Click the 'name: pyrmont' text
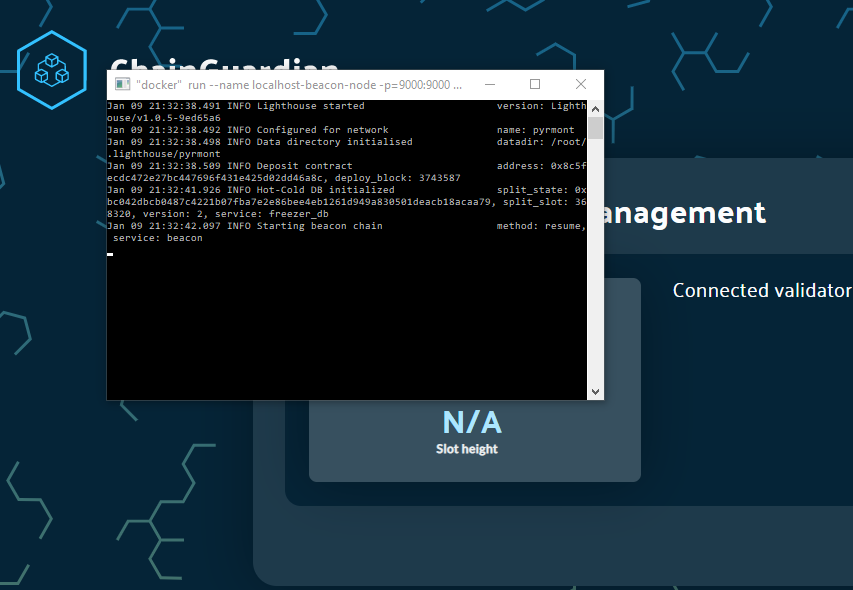The image size is (853, 590). click(x=535, y=130)
